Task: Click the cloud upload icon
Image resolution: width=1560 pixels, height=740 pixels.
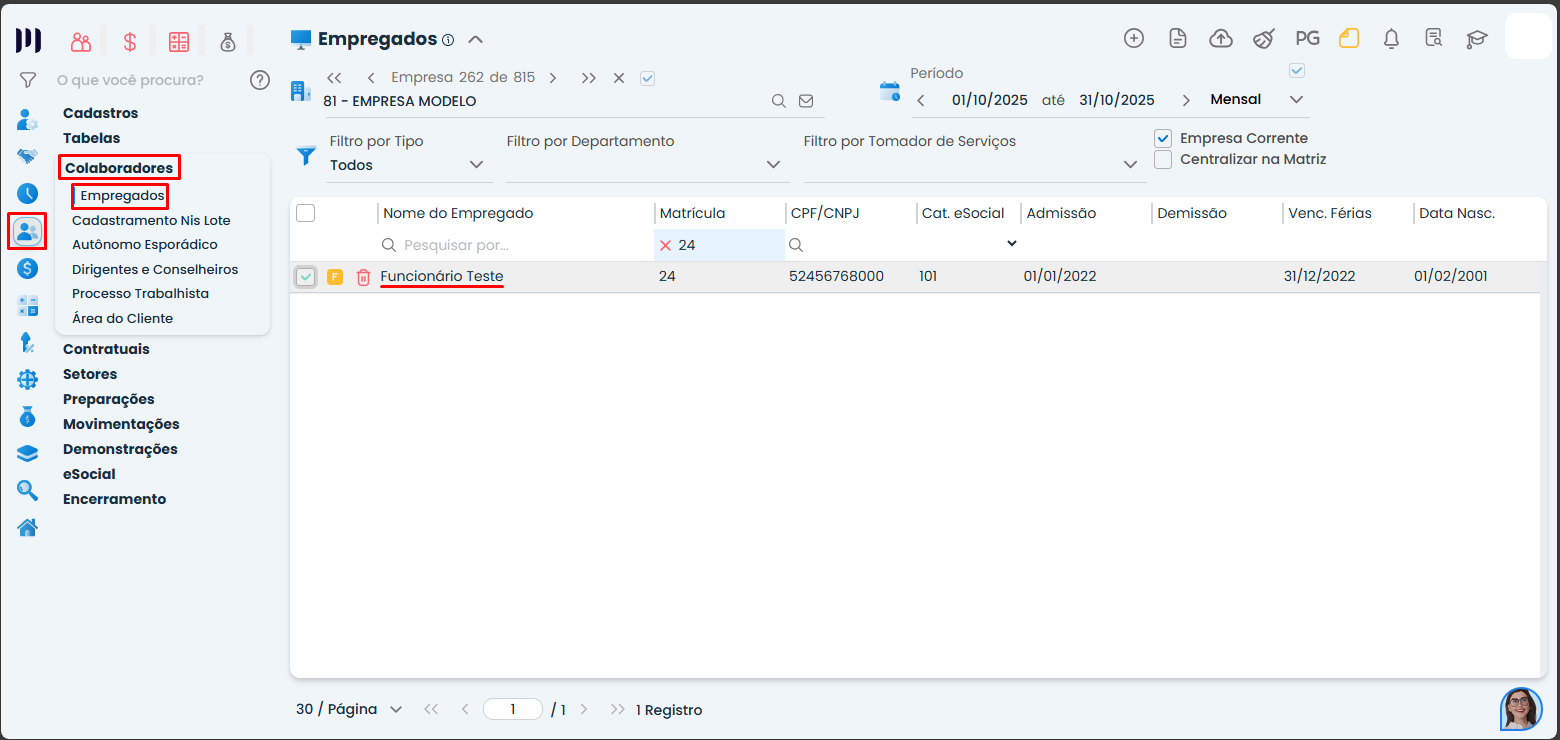Action: click(1221, 39)
